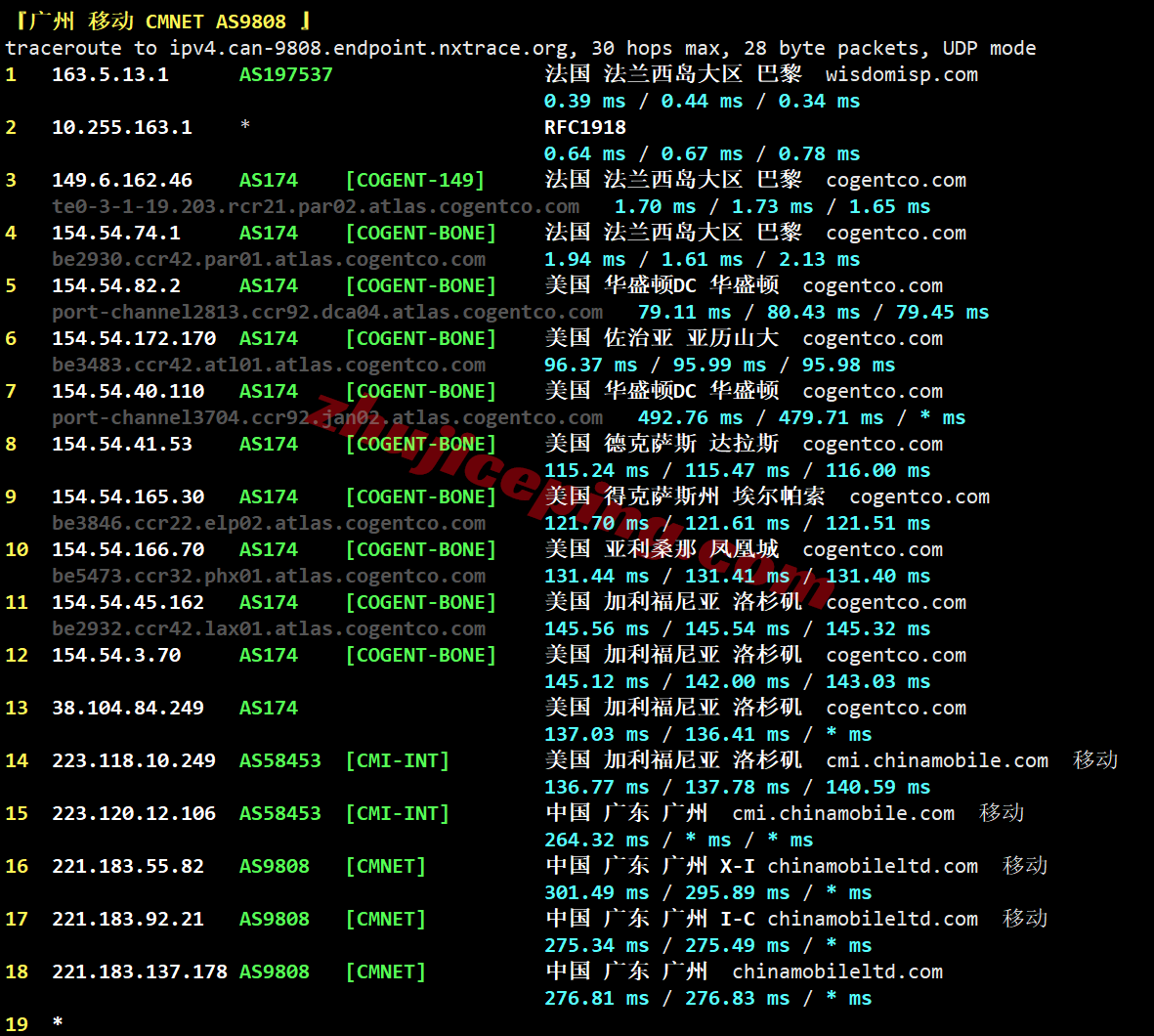
Task: Click latency value 1.70 ms on hop 3
Action: pos(655,207)
